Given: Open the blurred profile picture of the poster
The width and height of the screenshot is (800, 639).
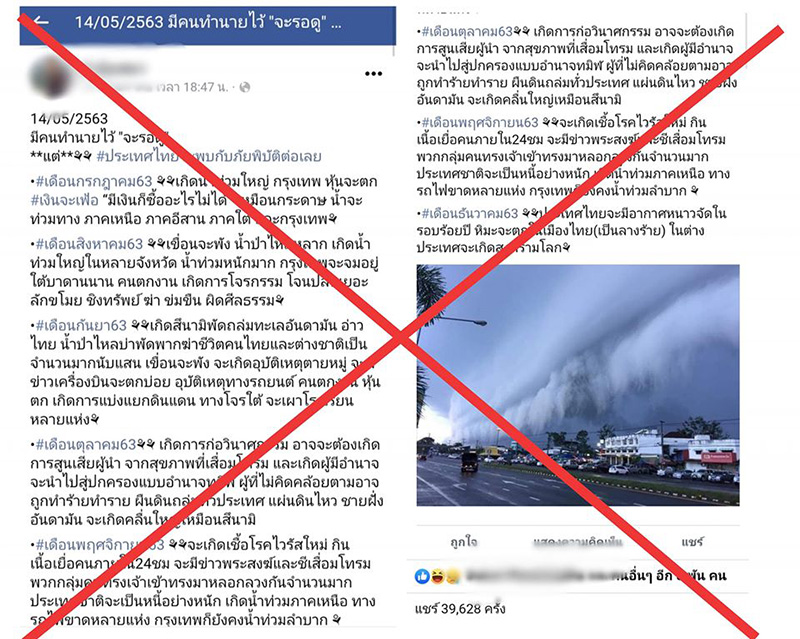Looking at the screenshot, I should (x=49, y=78).
